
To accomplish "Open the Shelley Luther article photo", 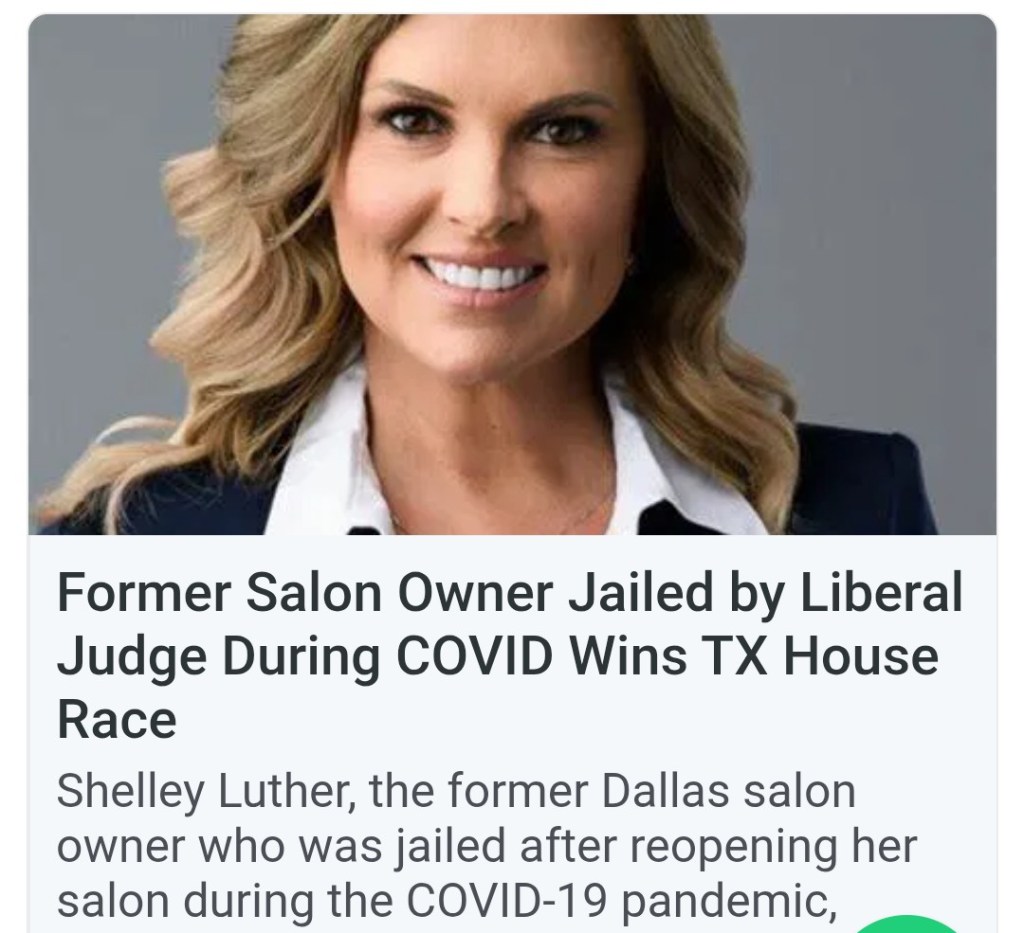I will [512, 274].
